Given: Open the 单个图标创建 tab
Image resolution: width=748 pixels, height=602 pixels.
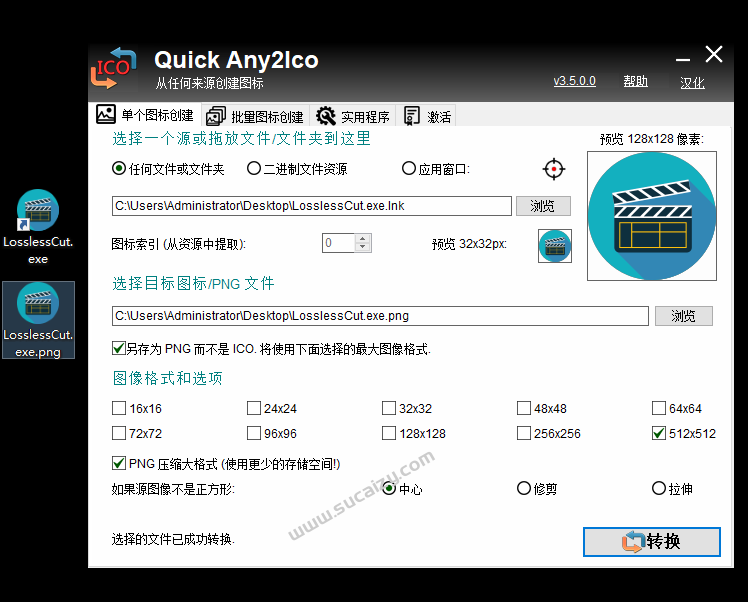Looking at the screenshot, I should tap(145, 115).
